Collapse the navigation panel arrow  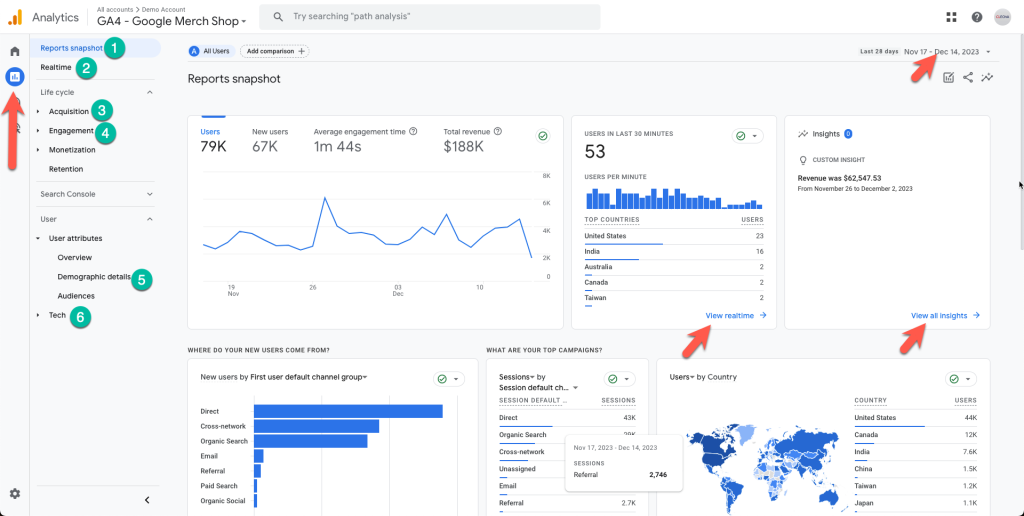[x=147, y=500]
